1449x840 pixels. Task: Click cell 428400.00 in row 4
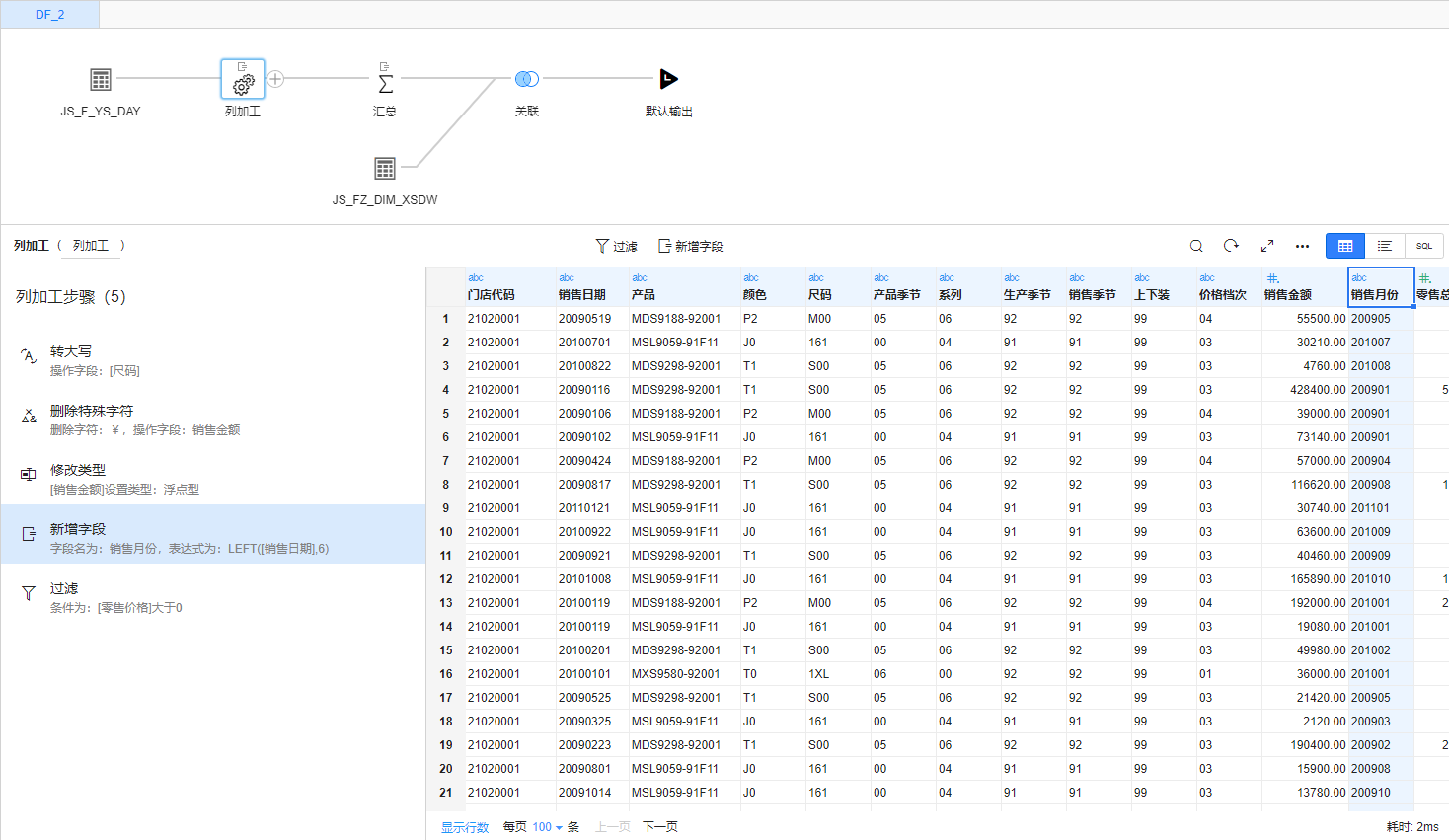click(1305, 390)
